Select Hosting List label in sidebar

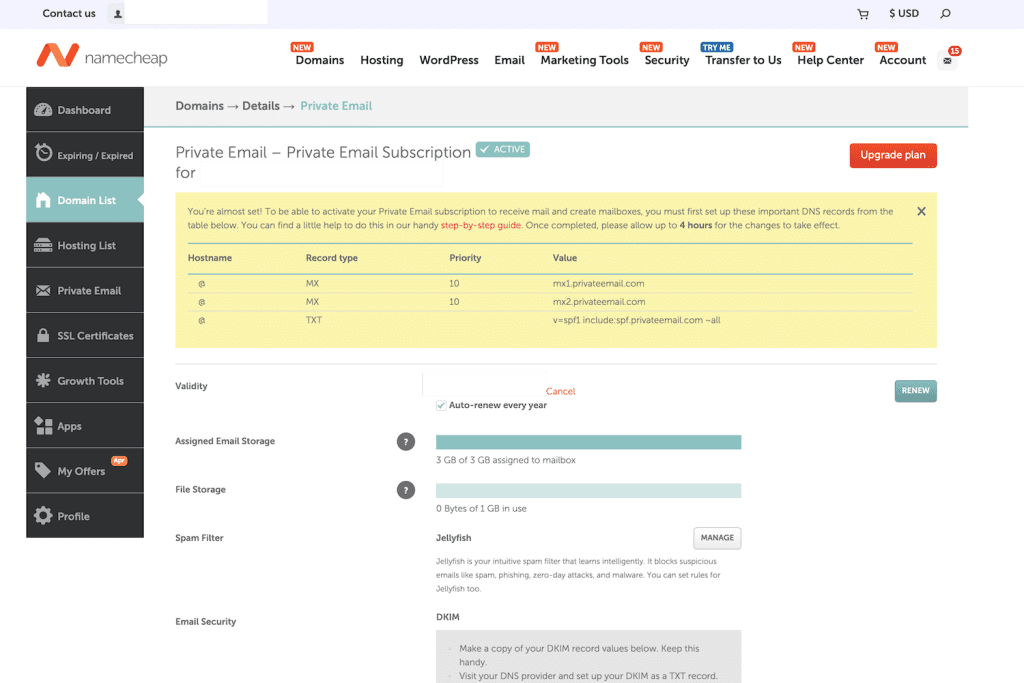tap(86, 246)
